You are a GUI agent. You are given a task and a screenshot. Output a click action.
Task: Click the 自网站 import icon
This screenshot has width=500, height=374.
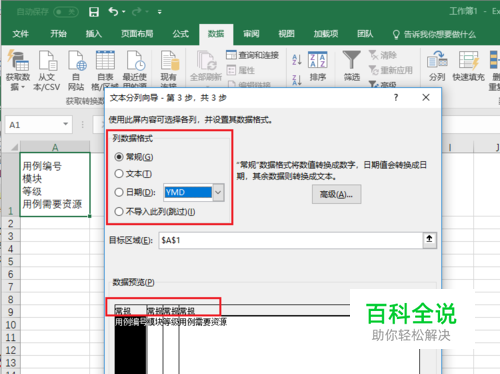76,70
